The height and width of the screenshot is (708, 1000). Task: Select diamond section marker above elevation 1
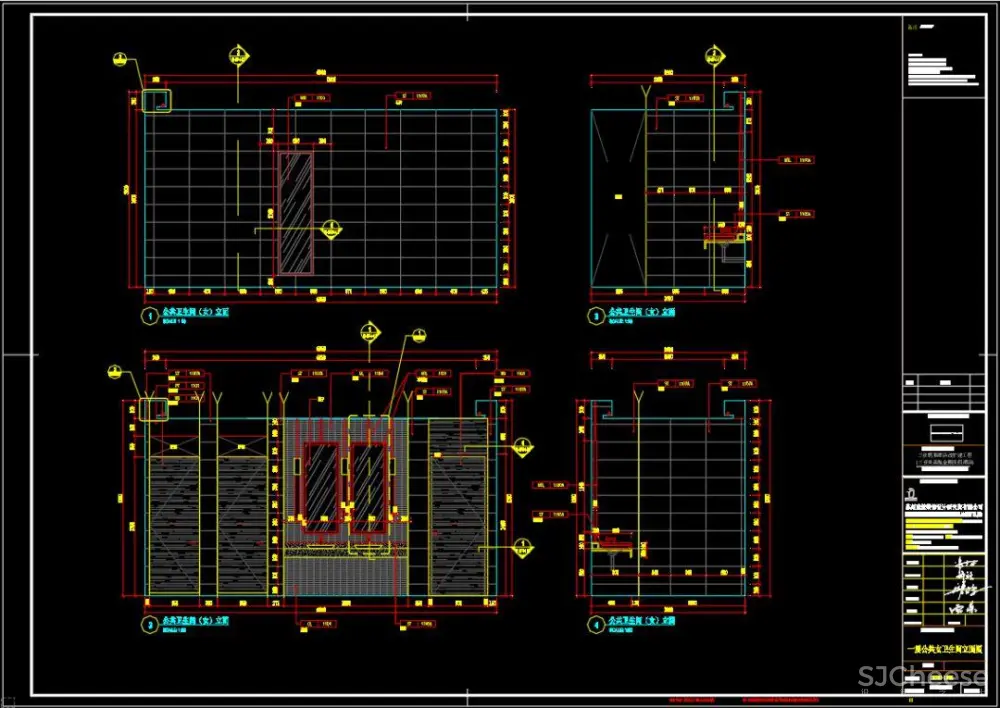pos(238,54)
